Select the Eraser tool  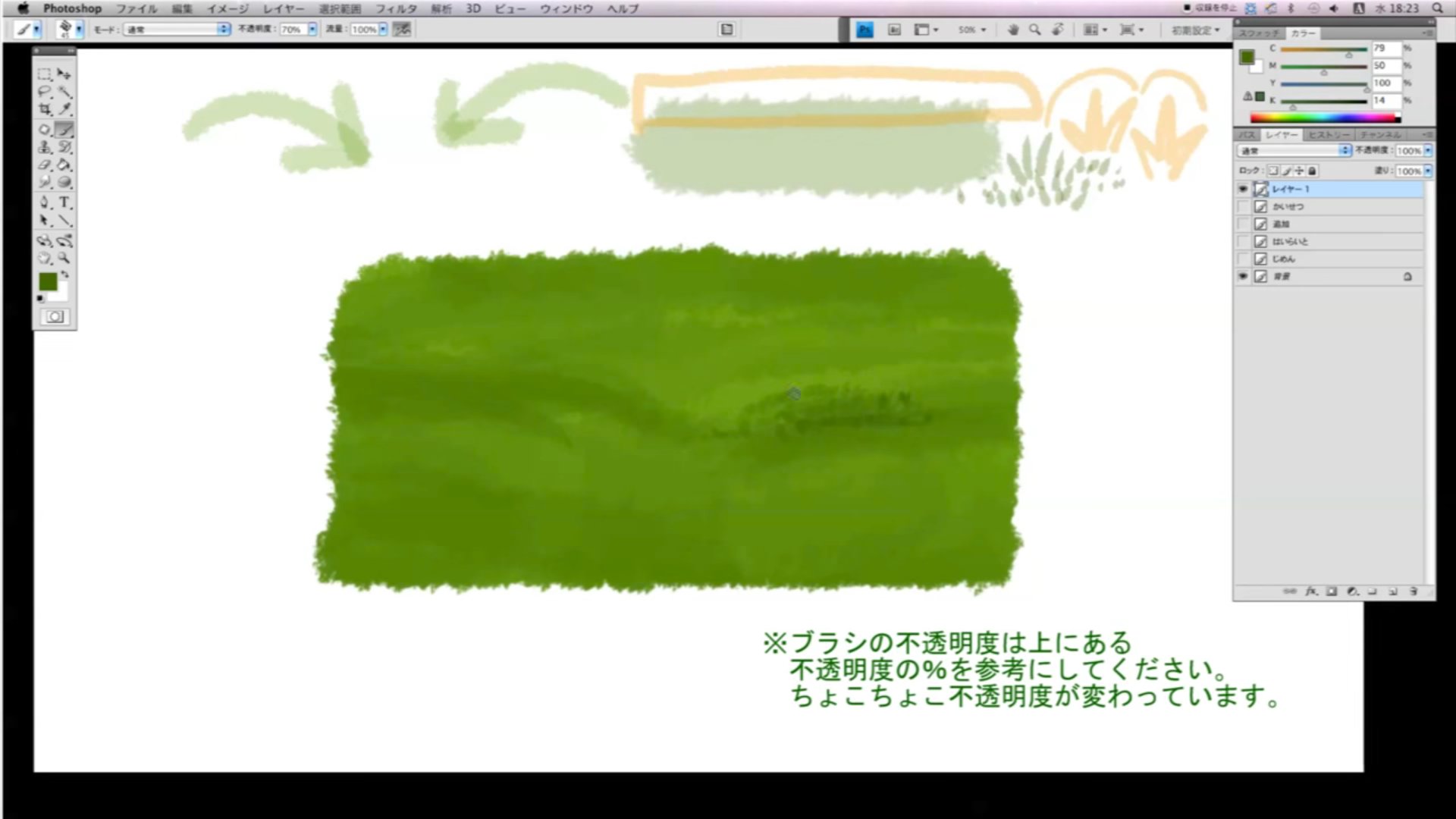coord(45,165)
